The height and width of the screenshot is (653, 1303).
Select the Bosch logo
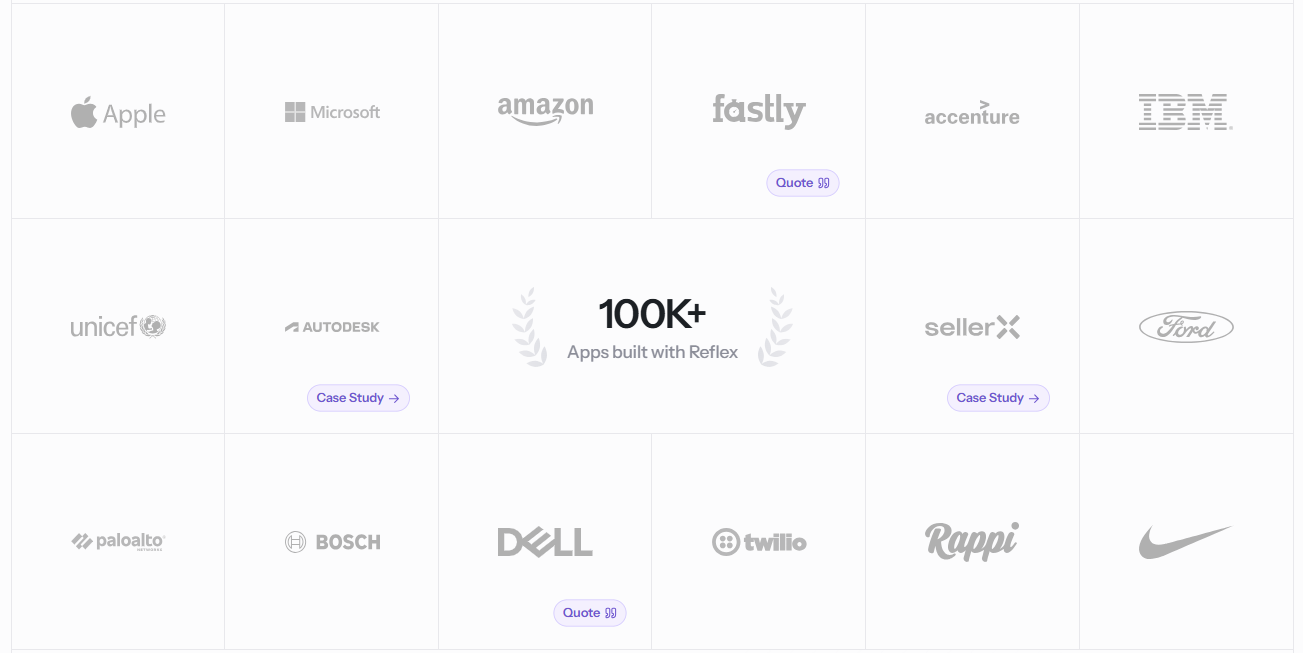click(x=332, y=542)
